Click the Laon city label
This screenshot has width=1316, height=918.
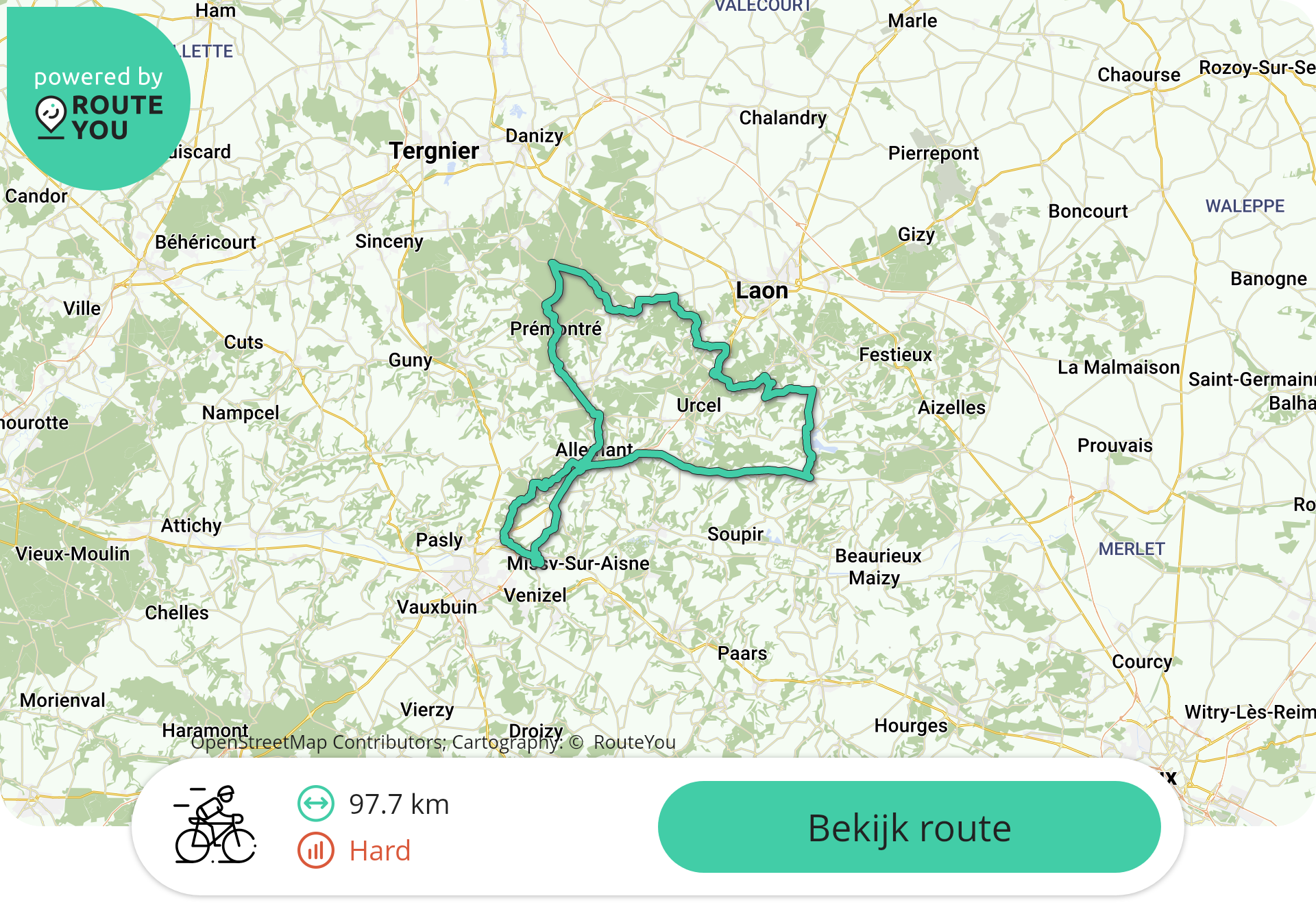click(761, 290)
